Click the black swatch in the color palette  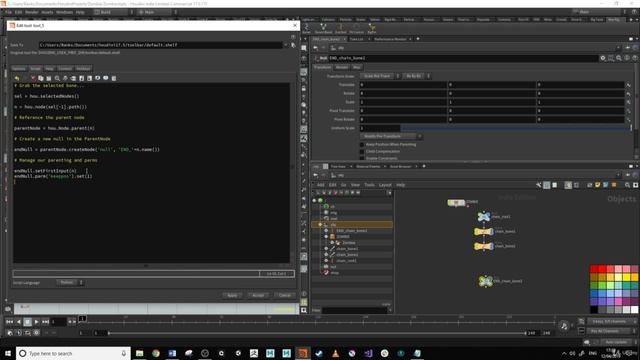[594, 309]
